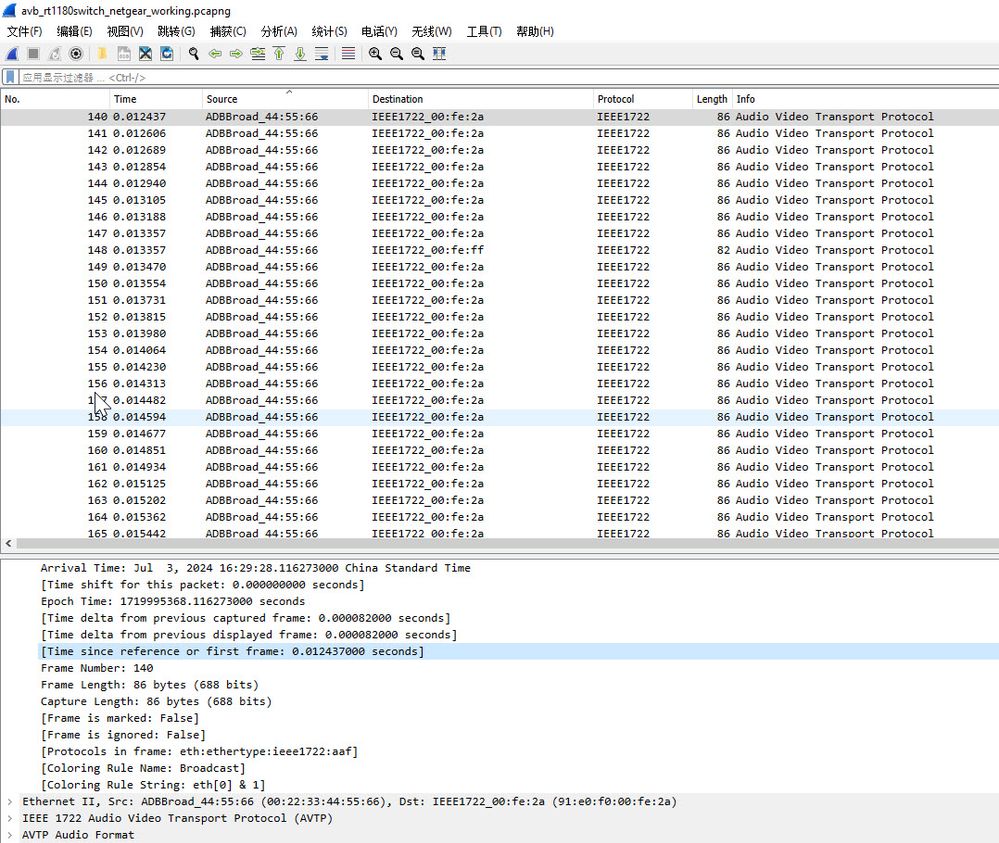Select packet 148 with destination 00:fe:ff
The height and width of the screenshot is (843, 999).
point(500,250)
